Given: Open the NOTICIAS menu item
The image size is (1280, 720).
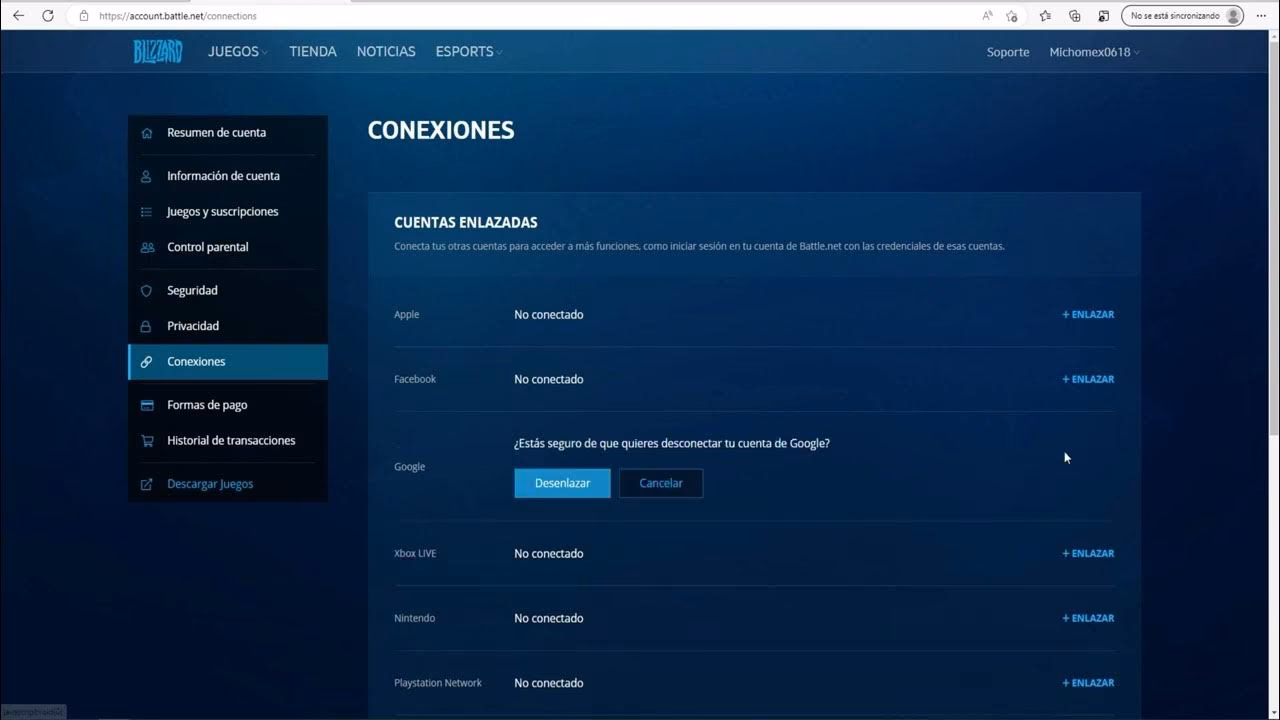Looking at the screenshot, I should 386,52.
